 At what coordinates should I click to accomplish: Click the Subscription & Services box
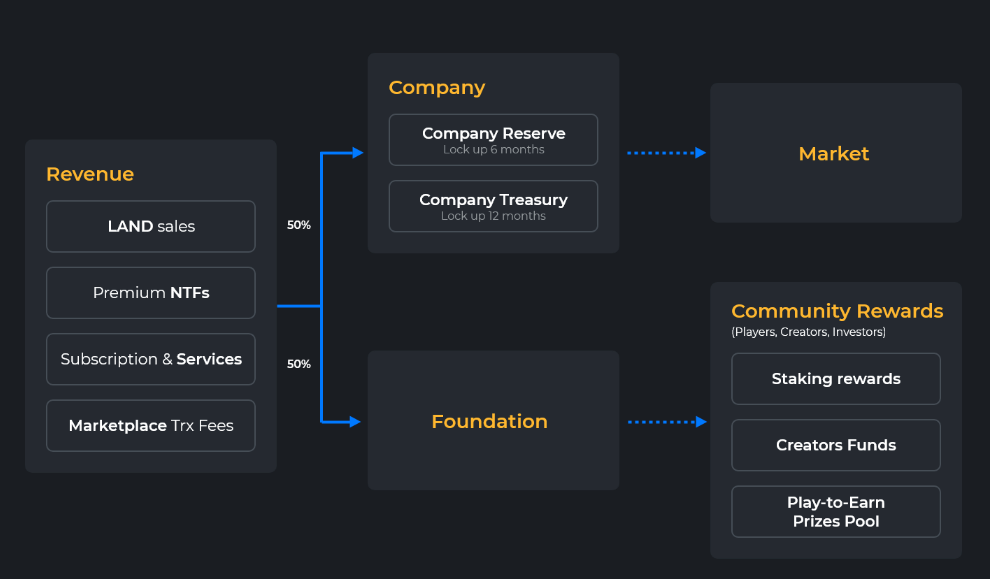click(151, 359)
